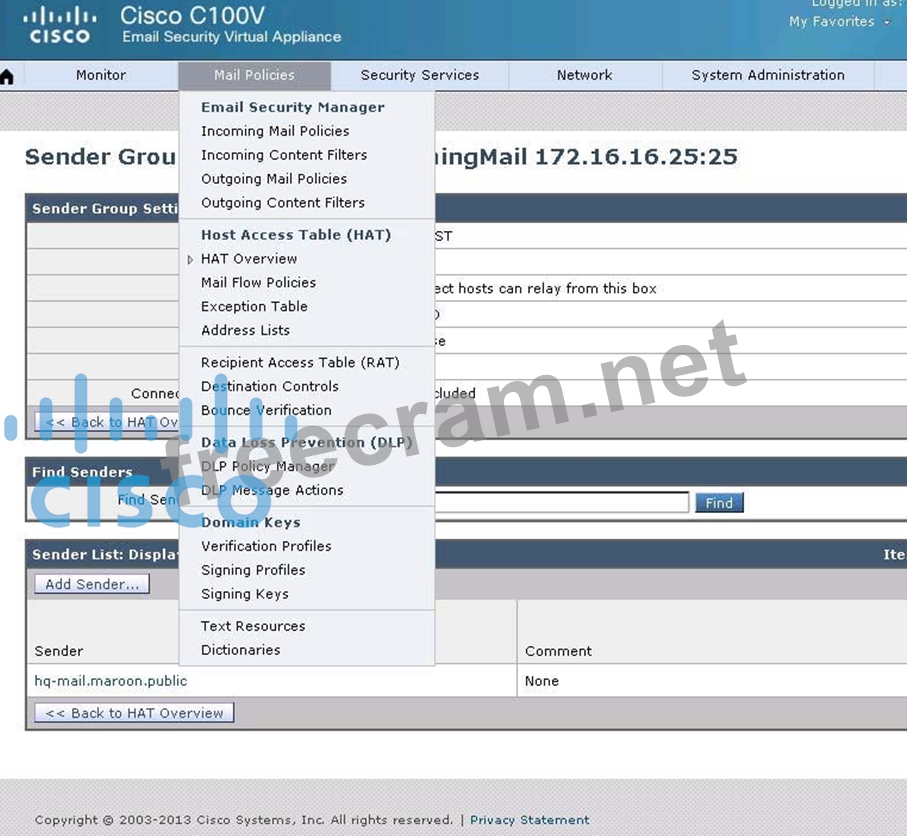The image size is (907, 836).
Task: Open the Network menu
Action: [584, 75]
